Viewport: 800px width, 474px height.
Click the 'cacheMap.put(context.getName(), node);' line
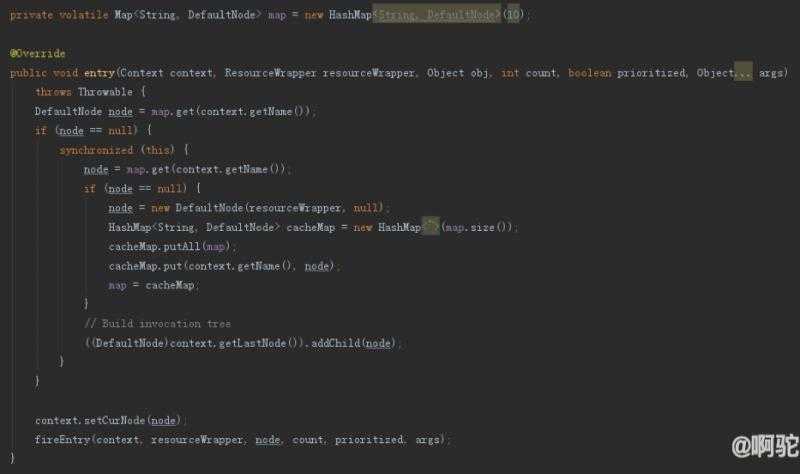coord(223,266)
